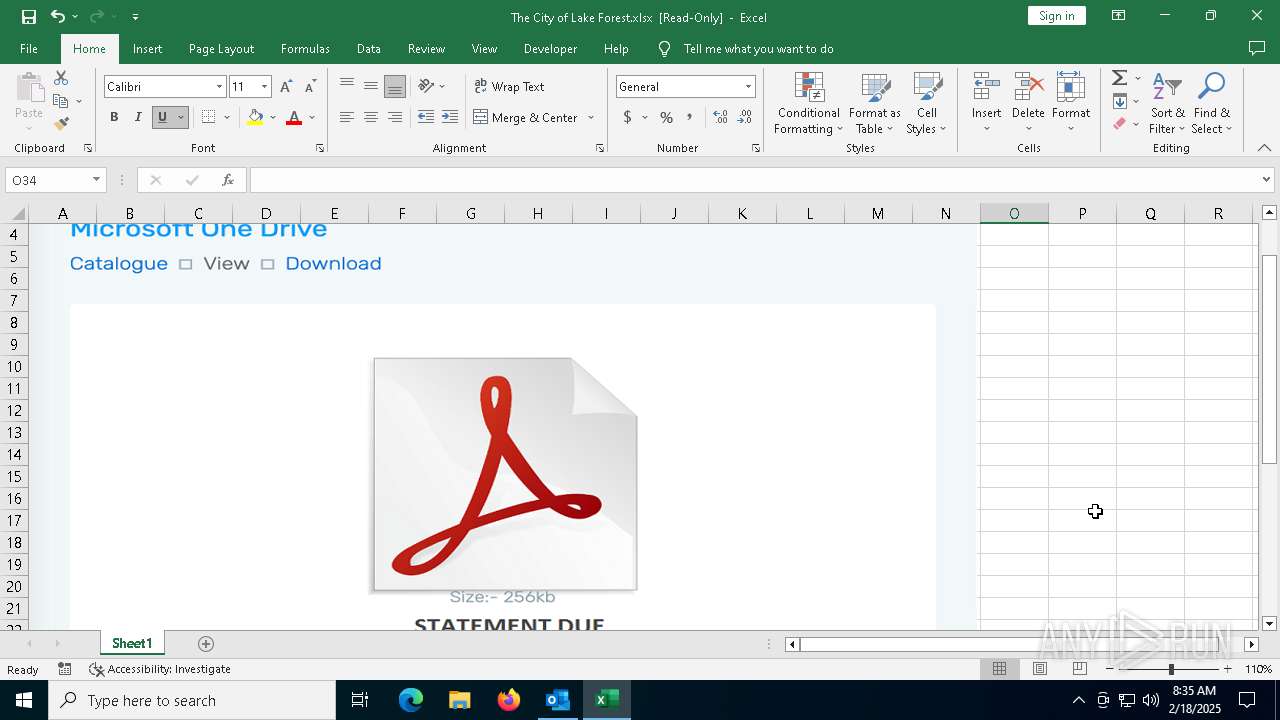1280x720 pixels.
Task: Copy selection using the Copy icon
Action: 61,101
